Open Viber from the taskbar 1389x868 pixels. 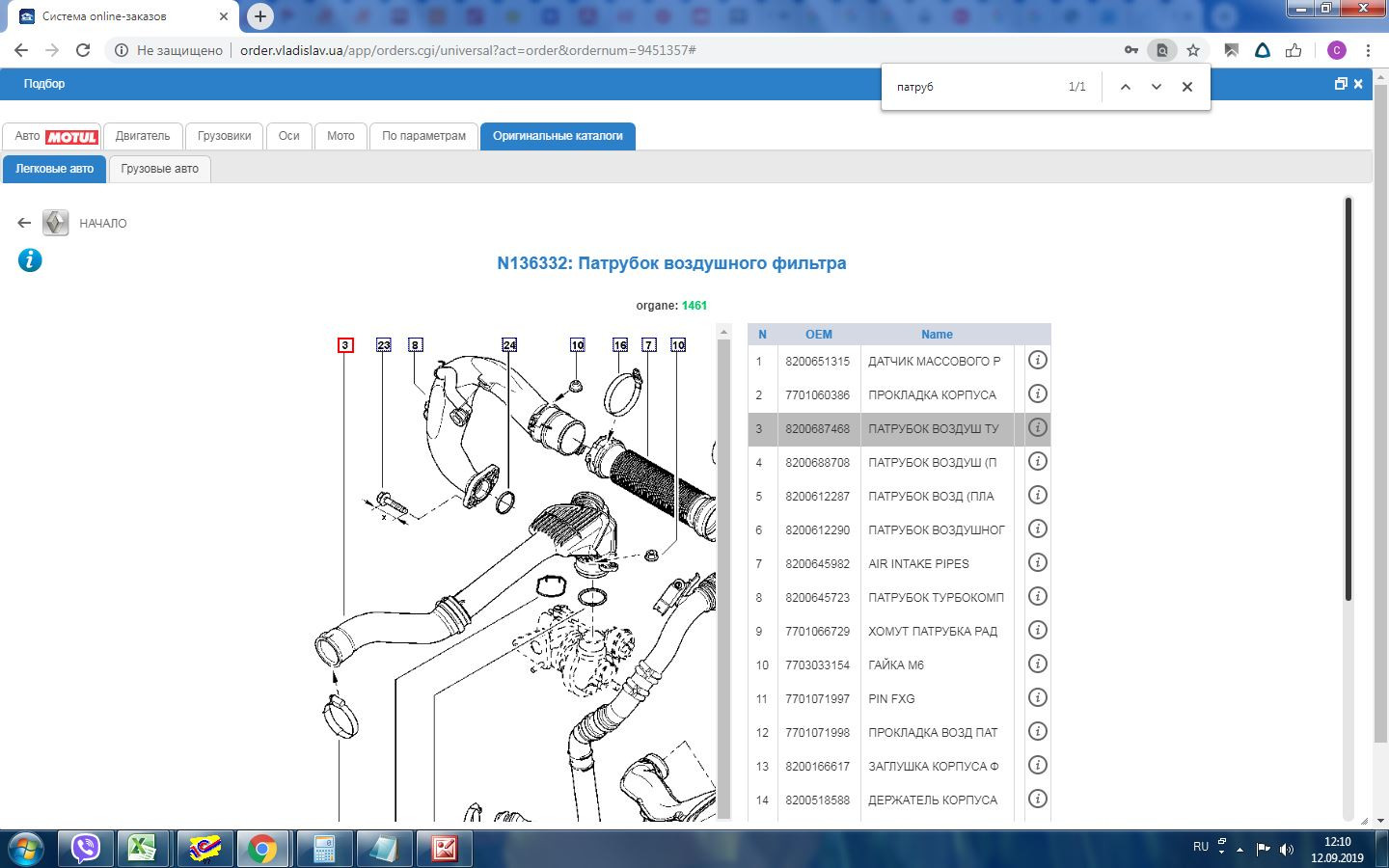87,848
